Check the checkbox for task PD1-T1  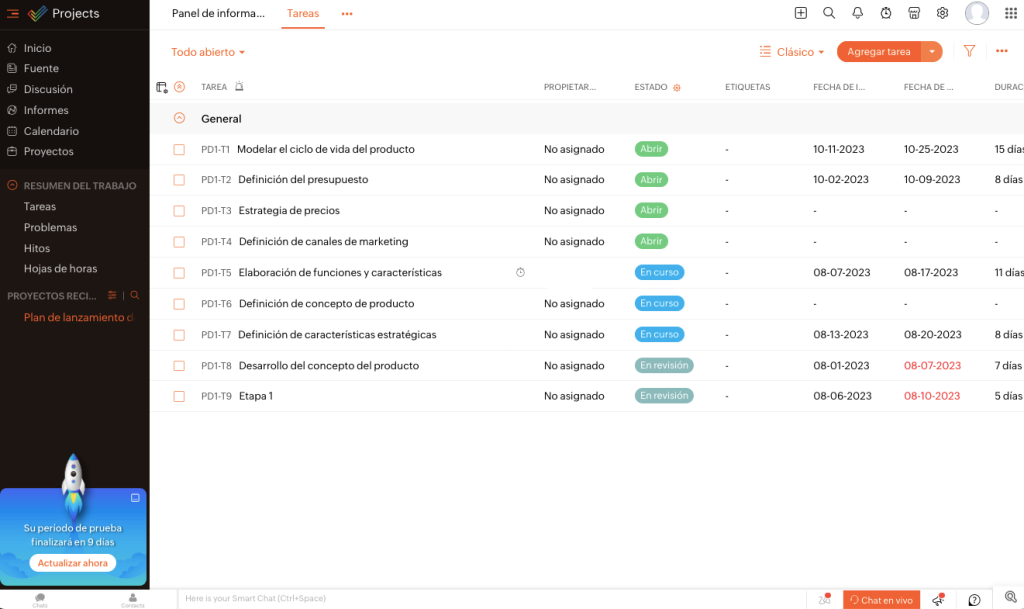179,148
